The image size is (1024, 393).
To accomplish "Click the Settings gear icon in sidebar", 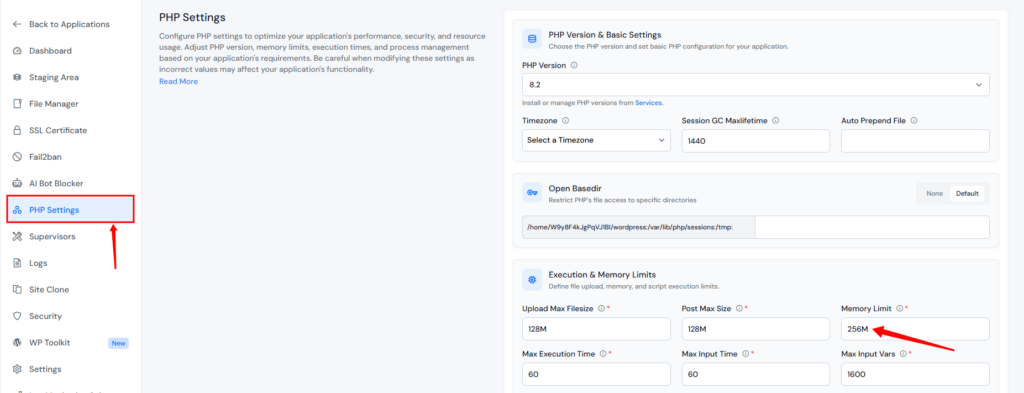I will point(18,369).
